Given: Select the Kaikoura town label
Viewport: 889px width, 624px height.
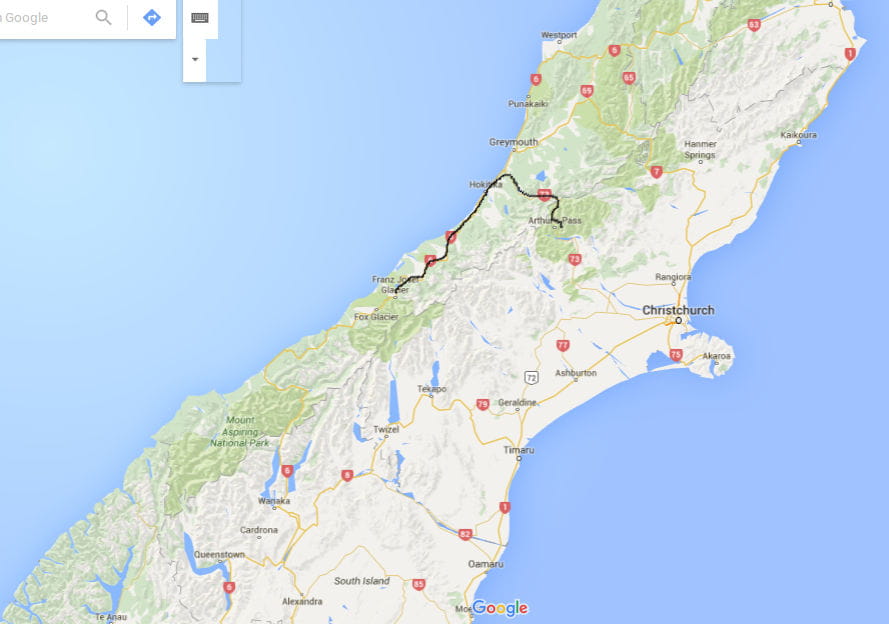Looking at the screenshot, I should [798, 135].
